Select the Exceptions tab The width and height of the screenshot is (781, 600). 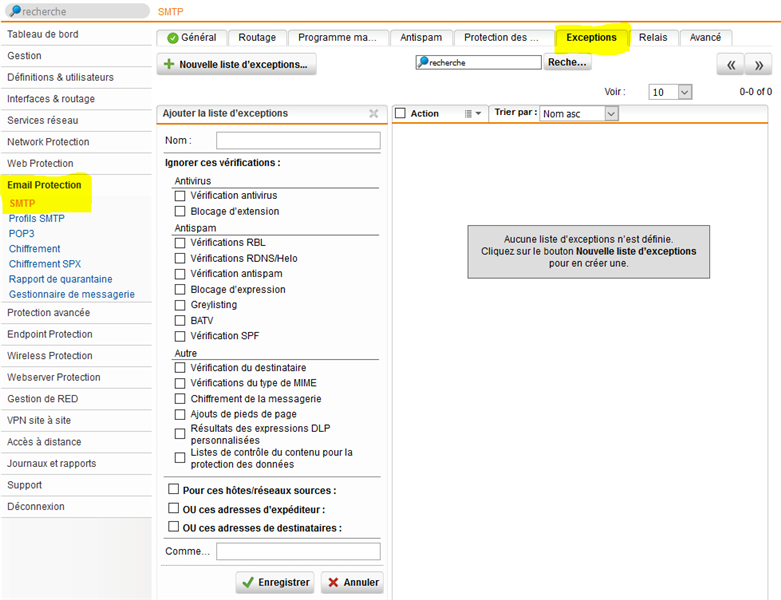(x=591, y=38)
